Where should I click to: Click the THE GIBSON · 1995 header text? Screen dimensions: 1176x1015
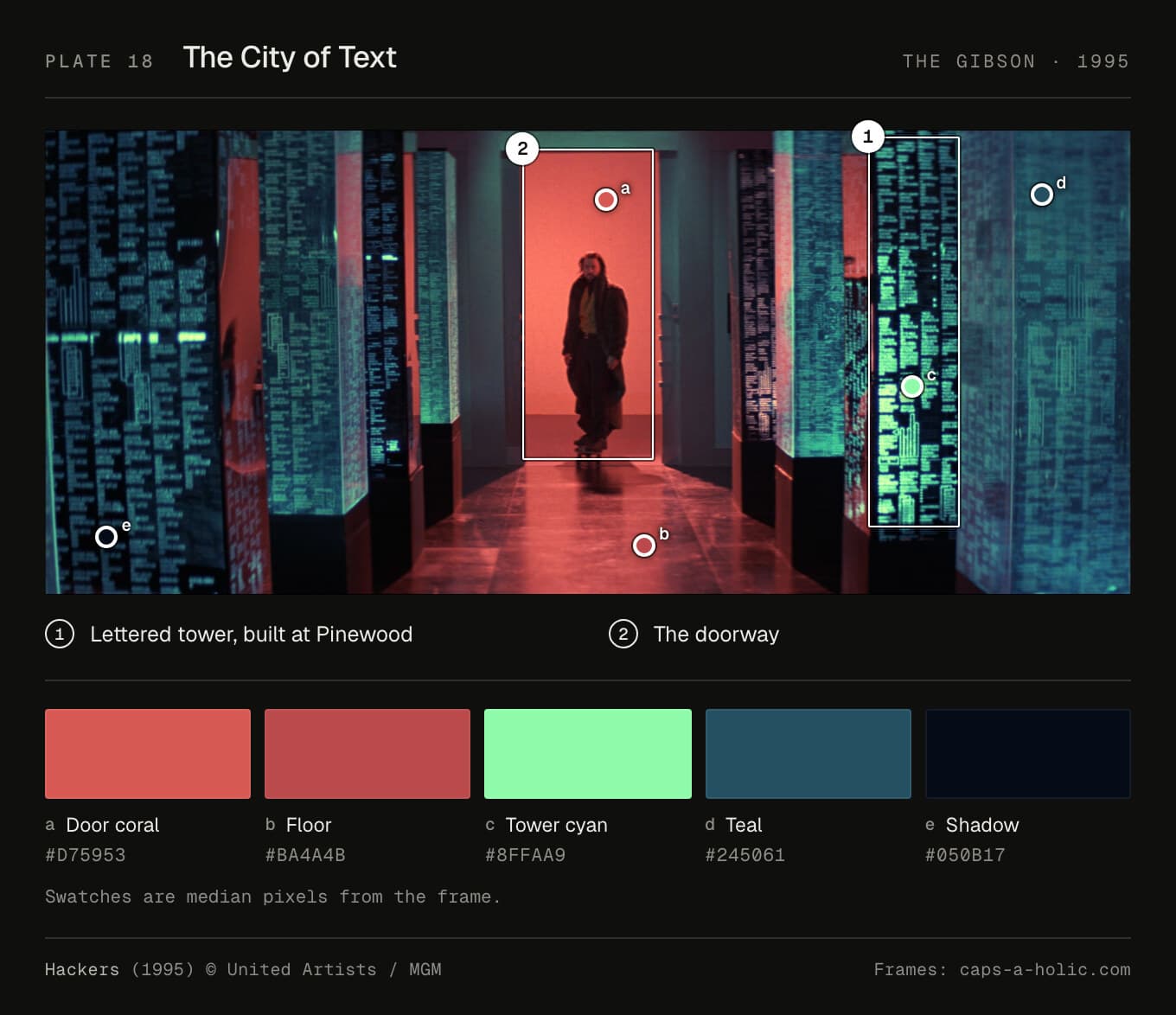pyautogui.click(x=1016, y=61)
